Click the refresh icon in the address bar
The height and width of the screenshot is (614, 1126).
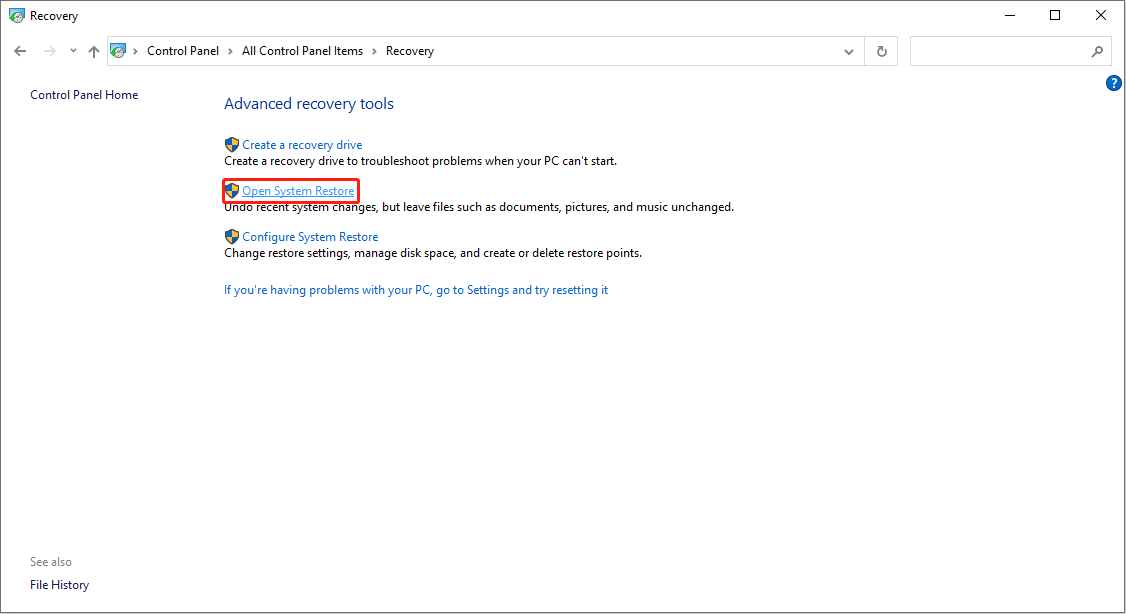click(881, 50)
